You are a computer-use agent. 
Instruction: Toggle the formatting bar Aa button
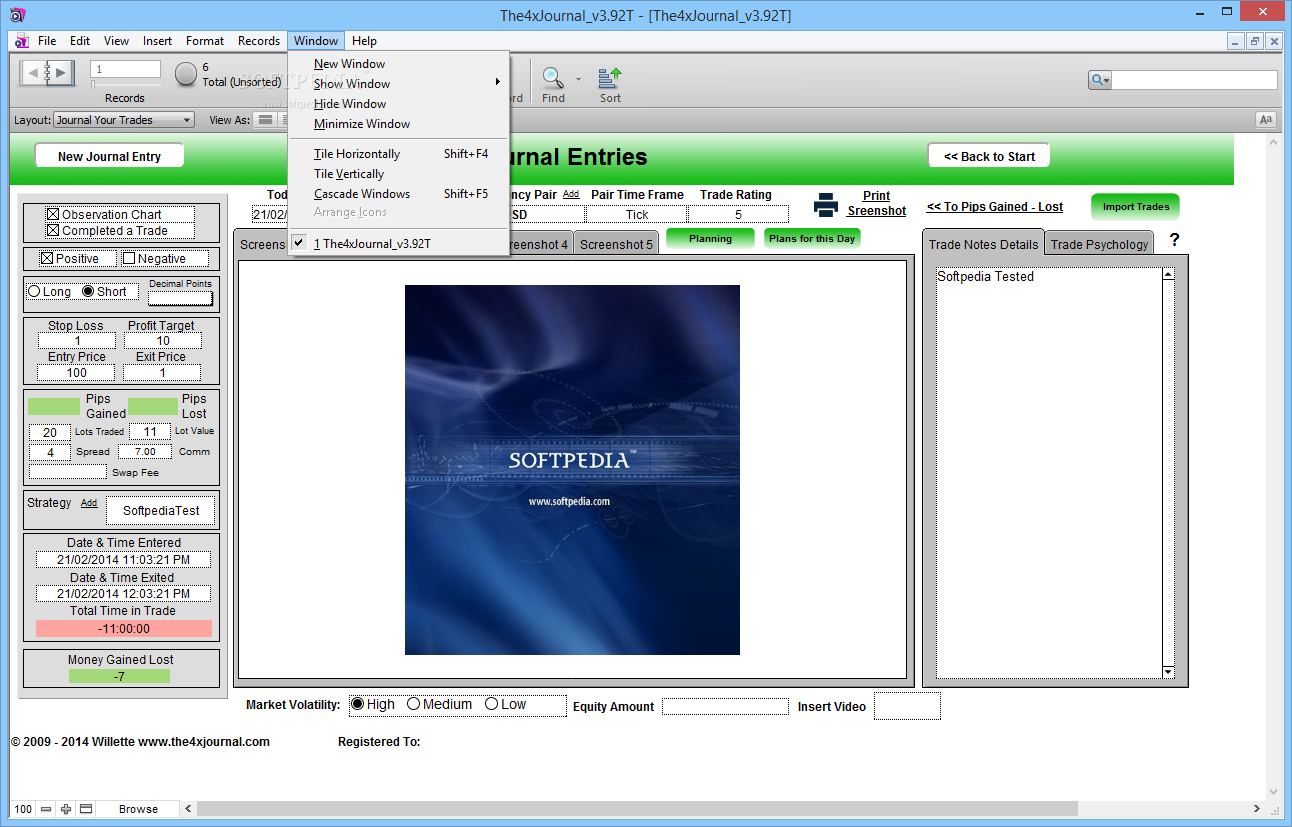(1266, 120)
